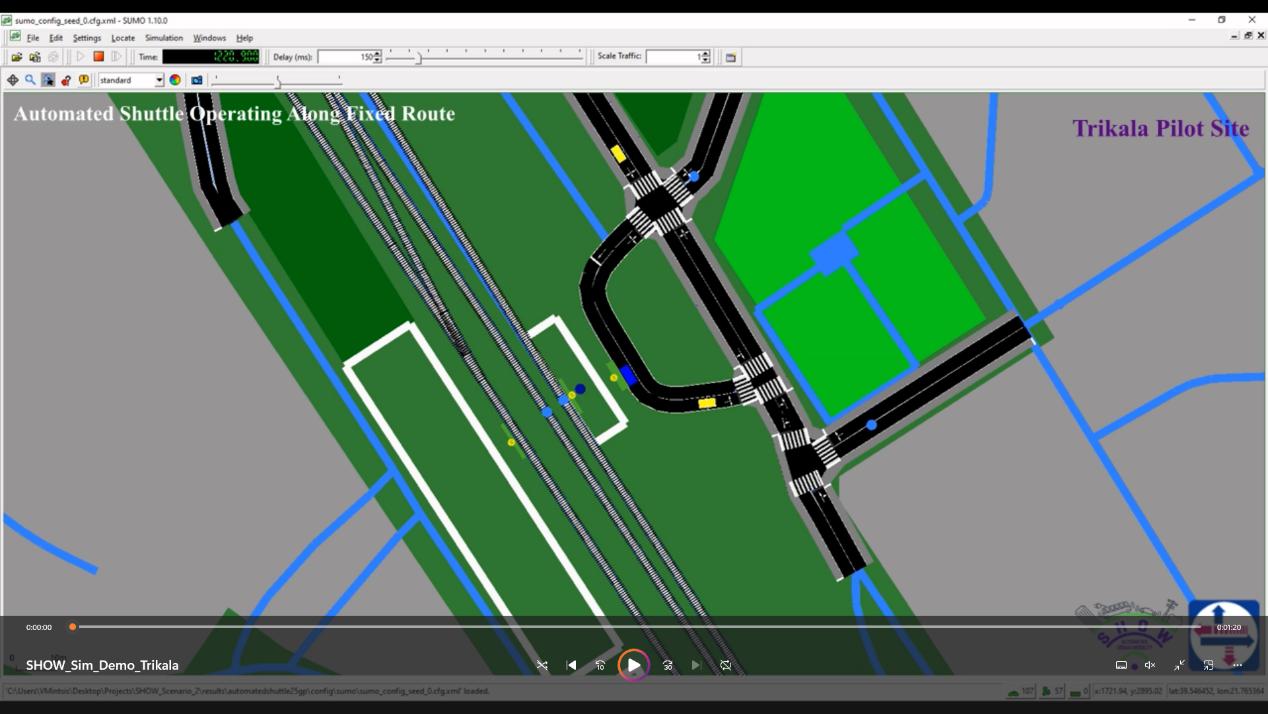Take a screenshot with camera icon
This screenshot has width=1268, height=714.
(197, 80)
